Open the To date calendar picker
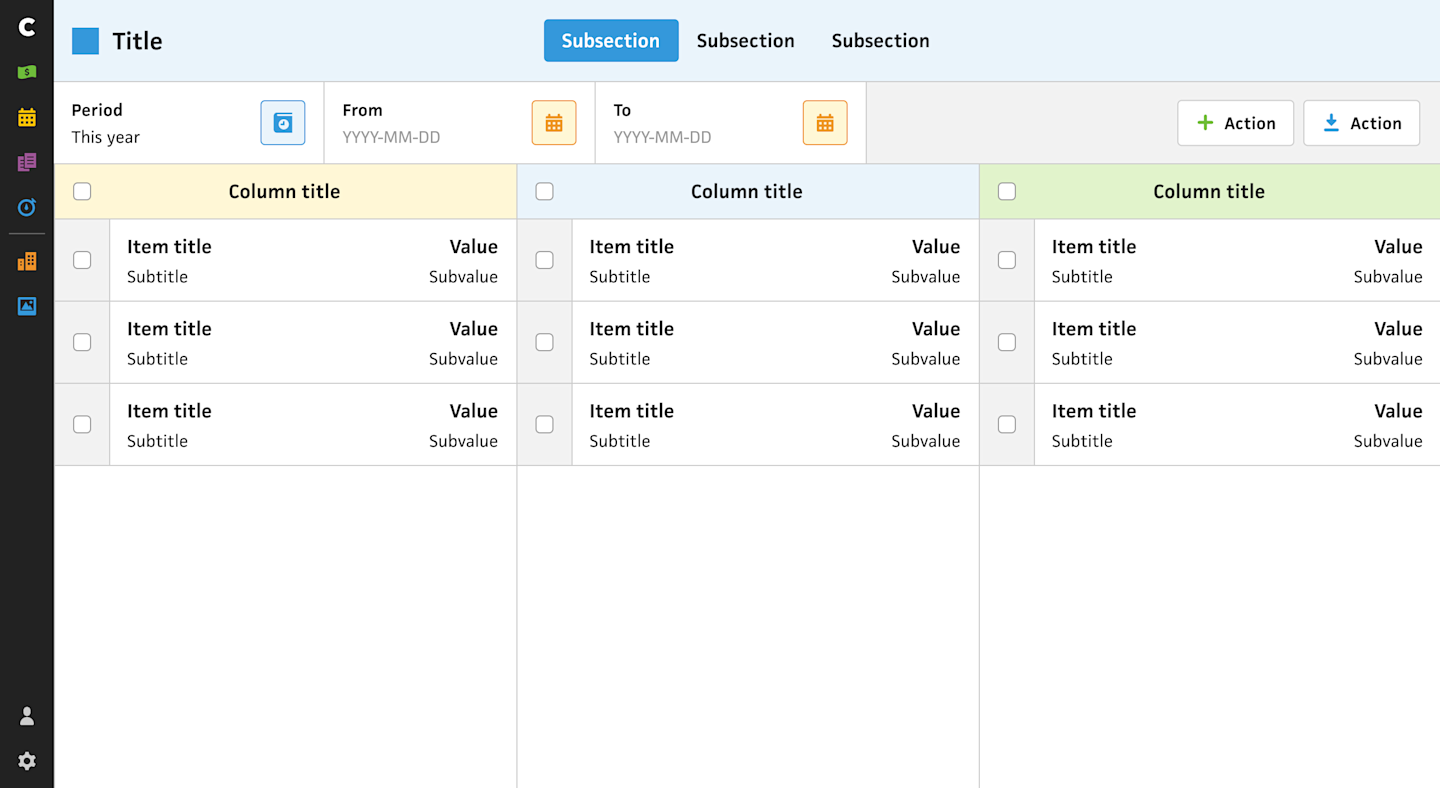The width and height of the screenshot is (1440, 788). click(x=825, y=123)
